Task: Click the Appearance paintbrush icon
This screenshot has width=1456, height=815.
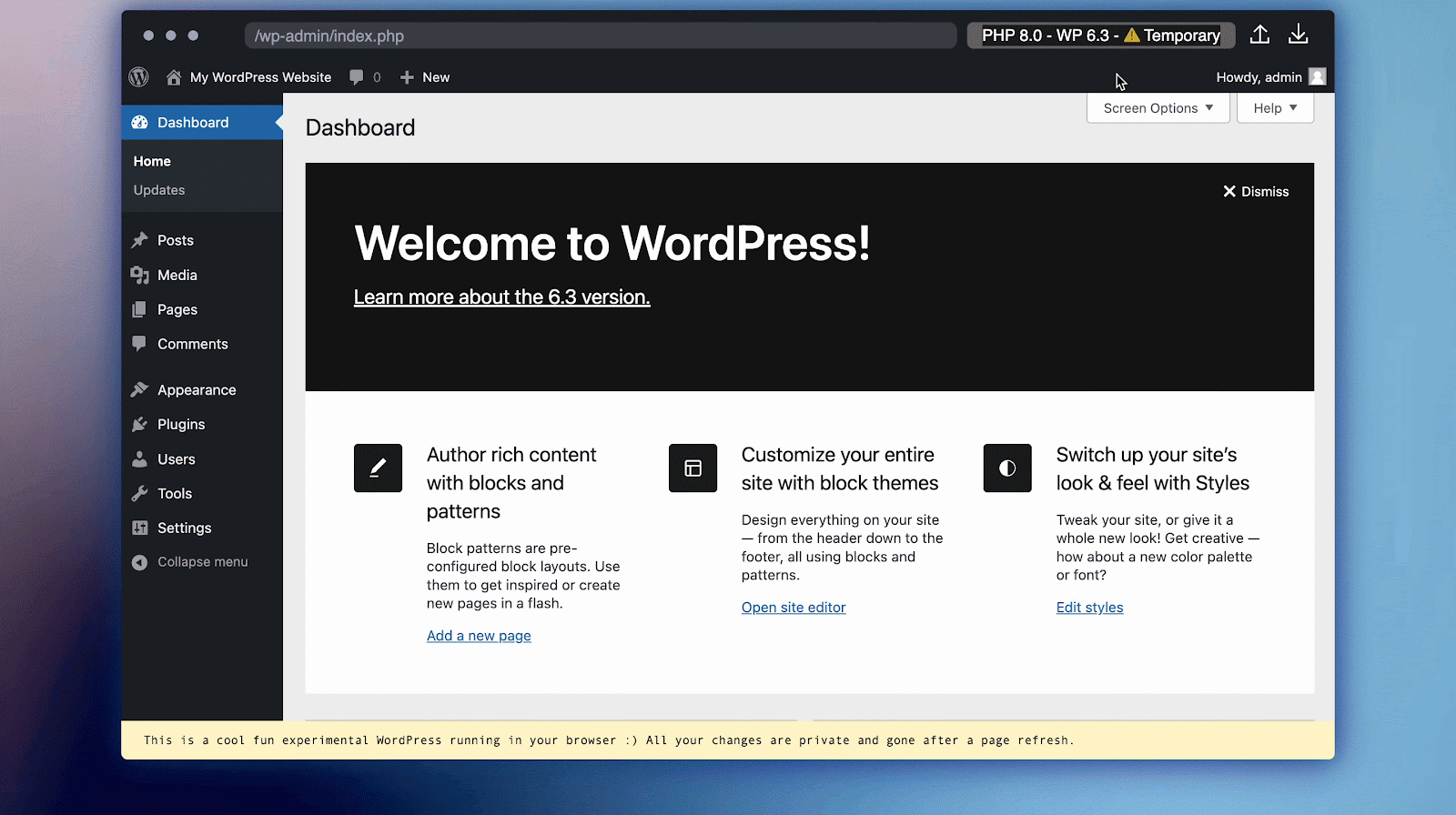Action: (139, 389)
